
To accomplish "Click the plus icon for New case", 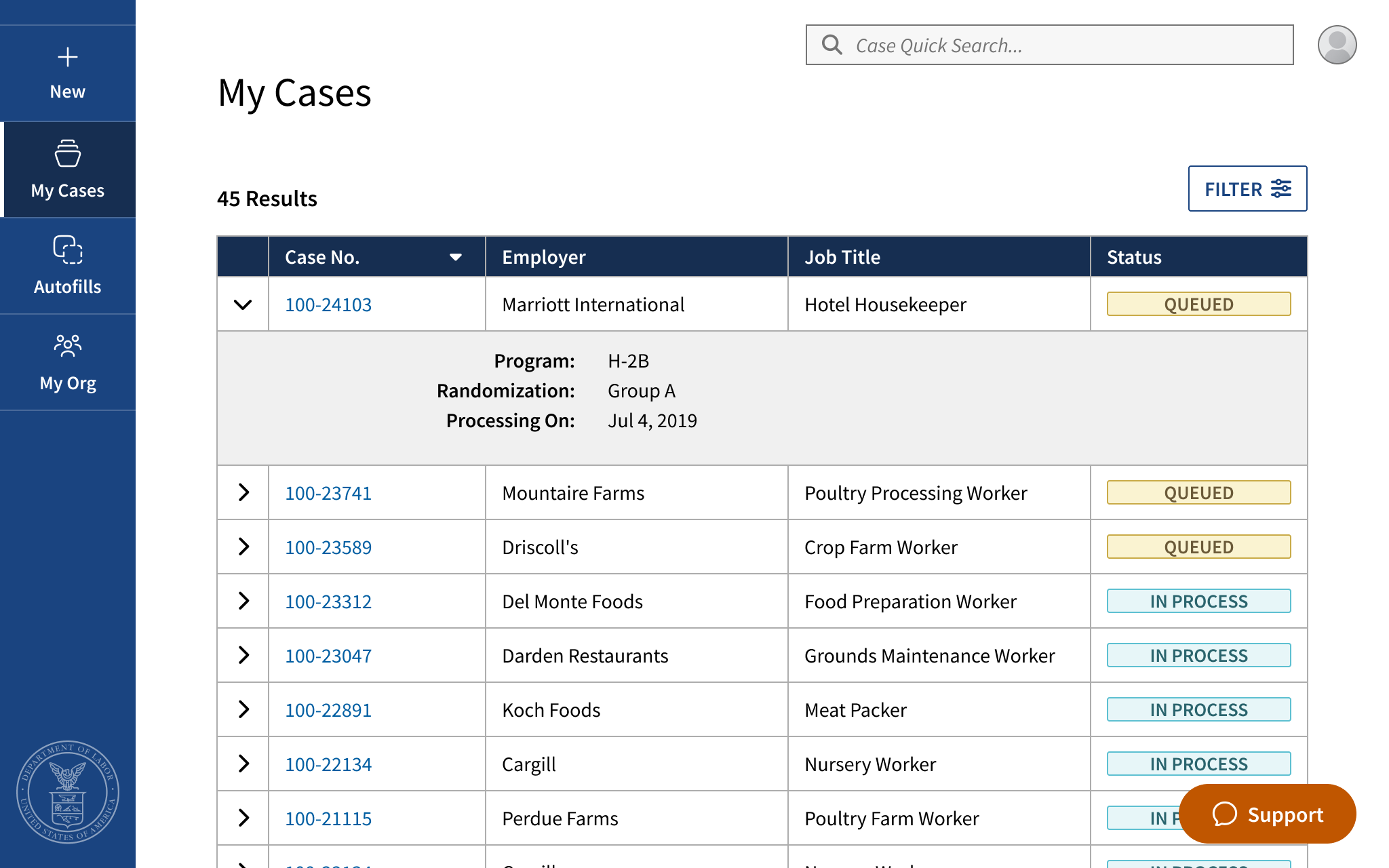I will (x=68, y=57).
